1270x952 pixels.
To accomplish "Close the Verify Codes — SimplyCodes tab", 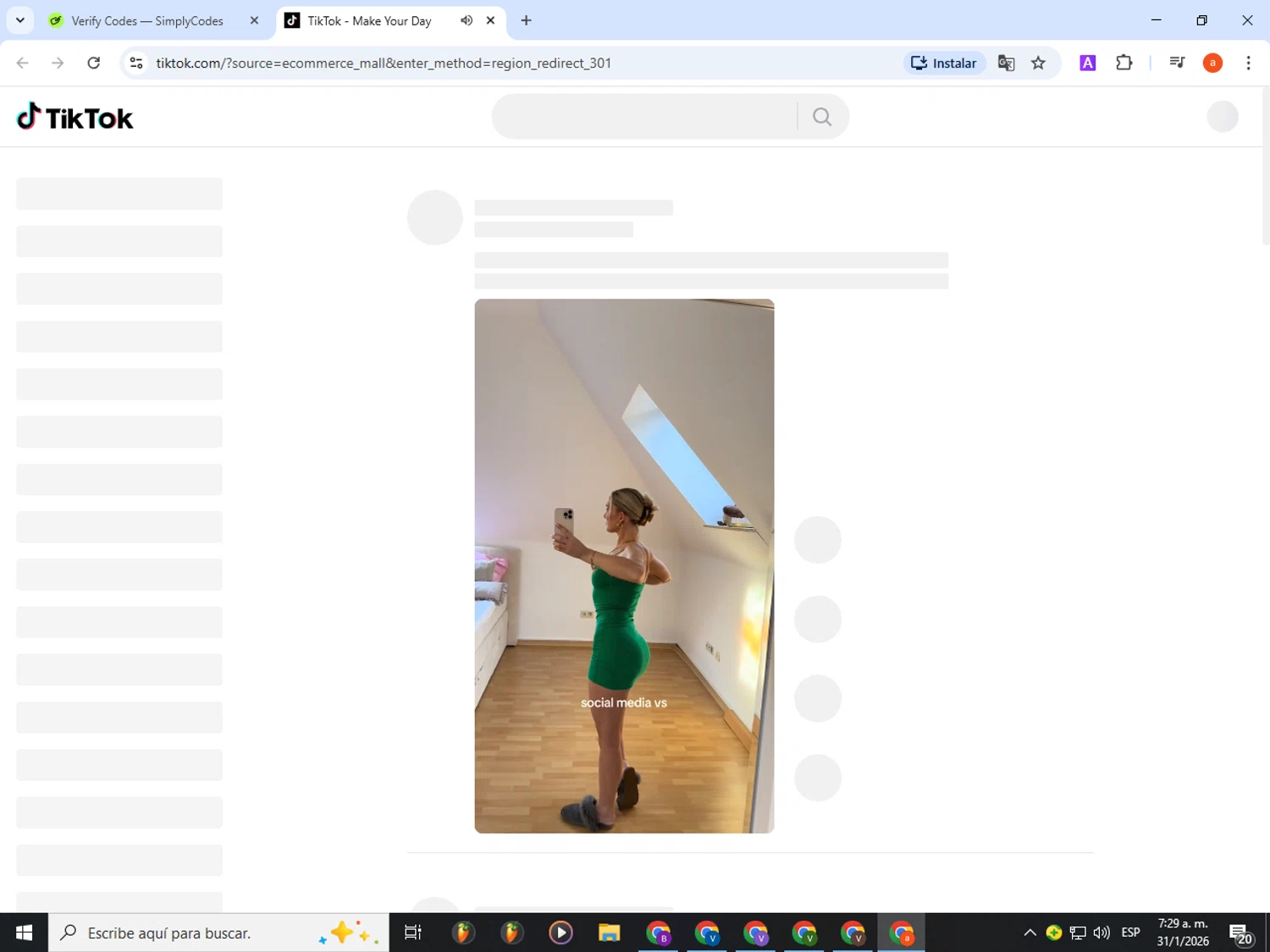I will (x=254, y=21).
